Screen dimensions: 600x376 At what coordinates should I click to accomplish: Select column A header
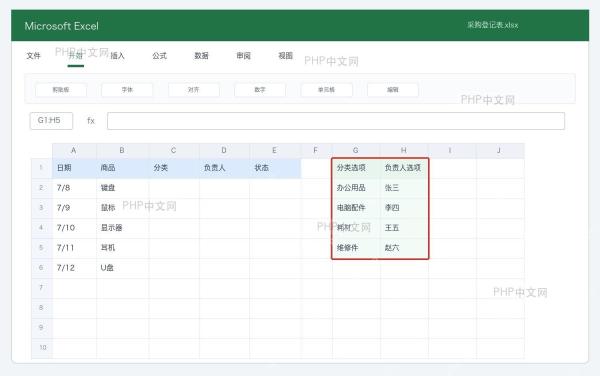[74, 151]
